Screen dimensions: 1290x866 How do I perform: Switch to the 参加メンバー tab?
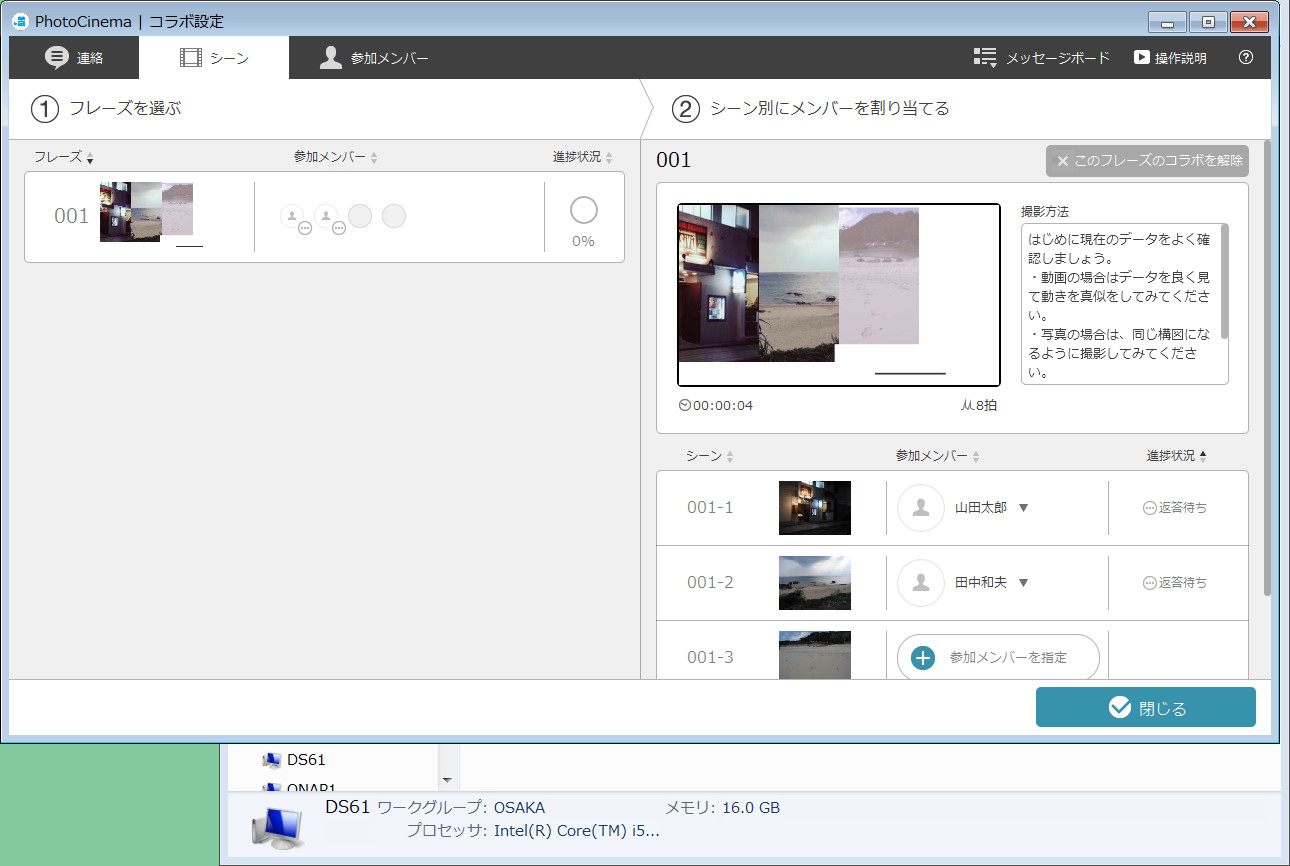373,57
